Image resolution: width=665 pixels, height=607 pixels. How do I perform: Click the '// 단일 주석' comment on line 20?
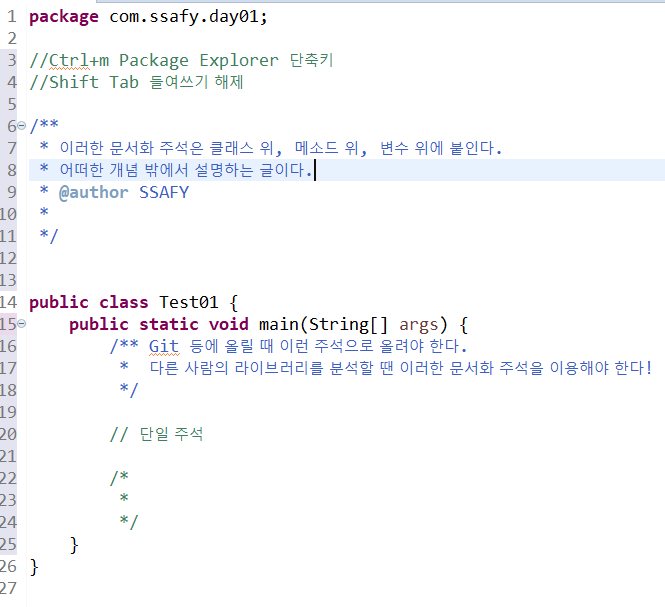point(156,434)
